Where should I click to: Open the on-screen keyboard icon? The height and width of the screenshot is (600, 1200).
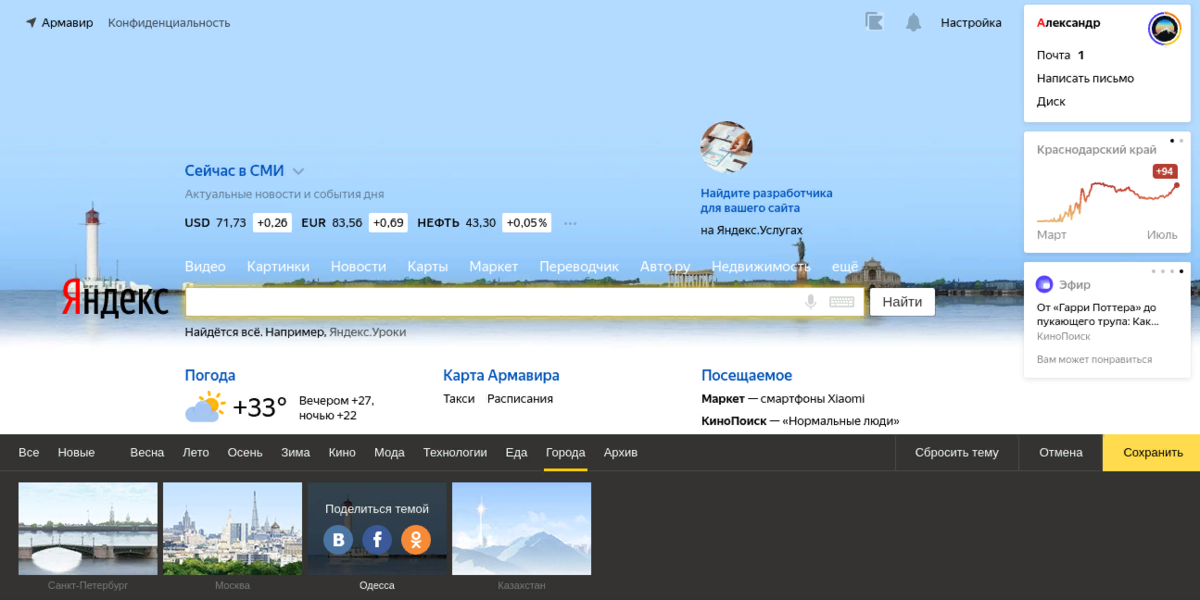(x=841, y=302)
